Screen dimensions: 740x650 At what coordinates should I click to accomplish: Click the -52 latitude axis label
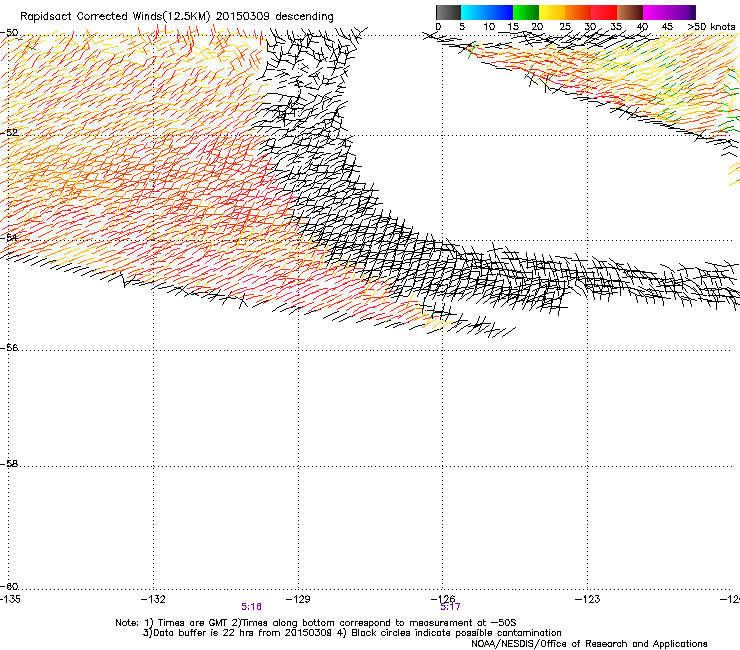[x=9, y=132]
